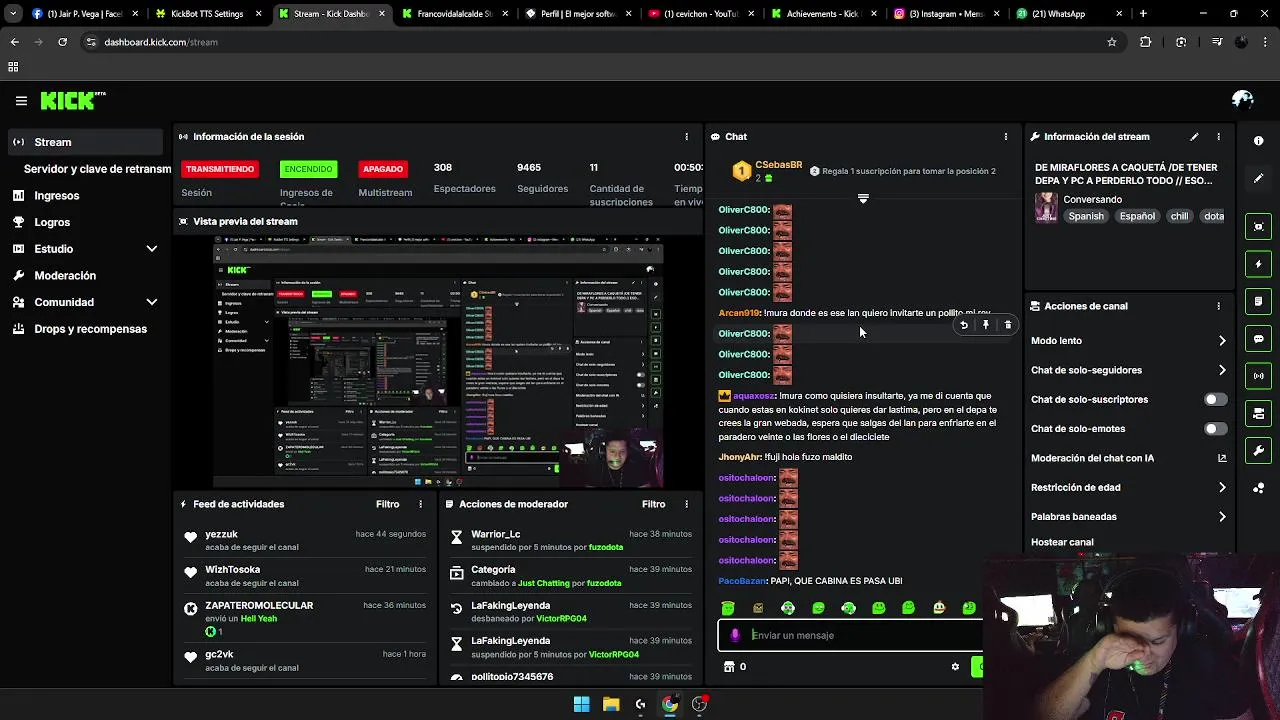This screenshot has height=720, width=1280.
Task: Pin the highlighted chat message
Action: pos(986,325)
